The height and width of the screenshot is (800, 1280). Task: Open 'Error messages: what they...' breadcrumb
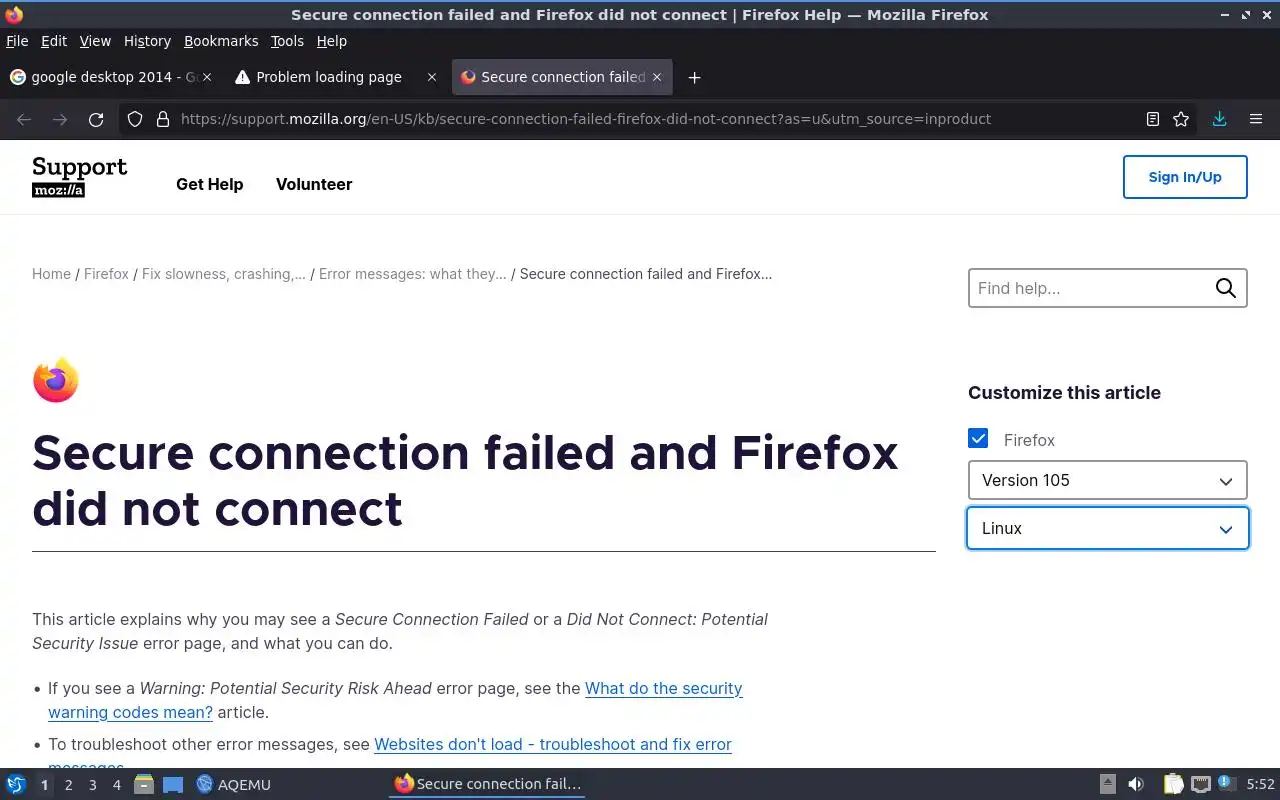pos(413,274)
